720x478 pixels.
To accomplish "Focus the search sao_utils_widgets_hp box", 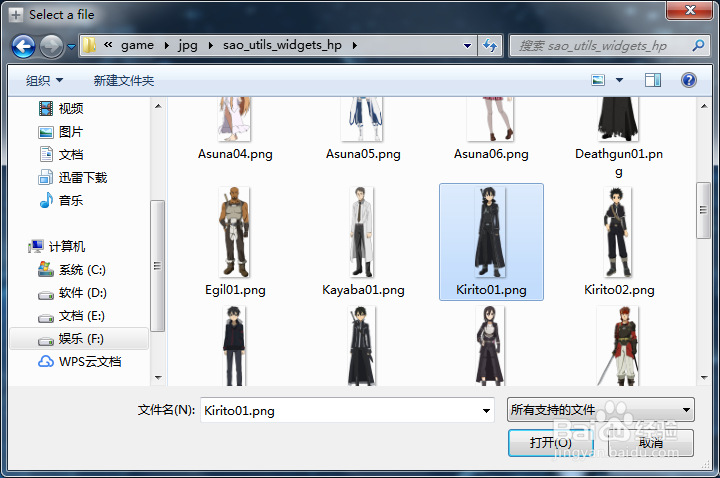I will (x=602, y=45).
